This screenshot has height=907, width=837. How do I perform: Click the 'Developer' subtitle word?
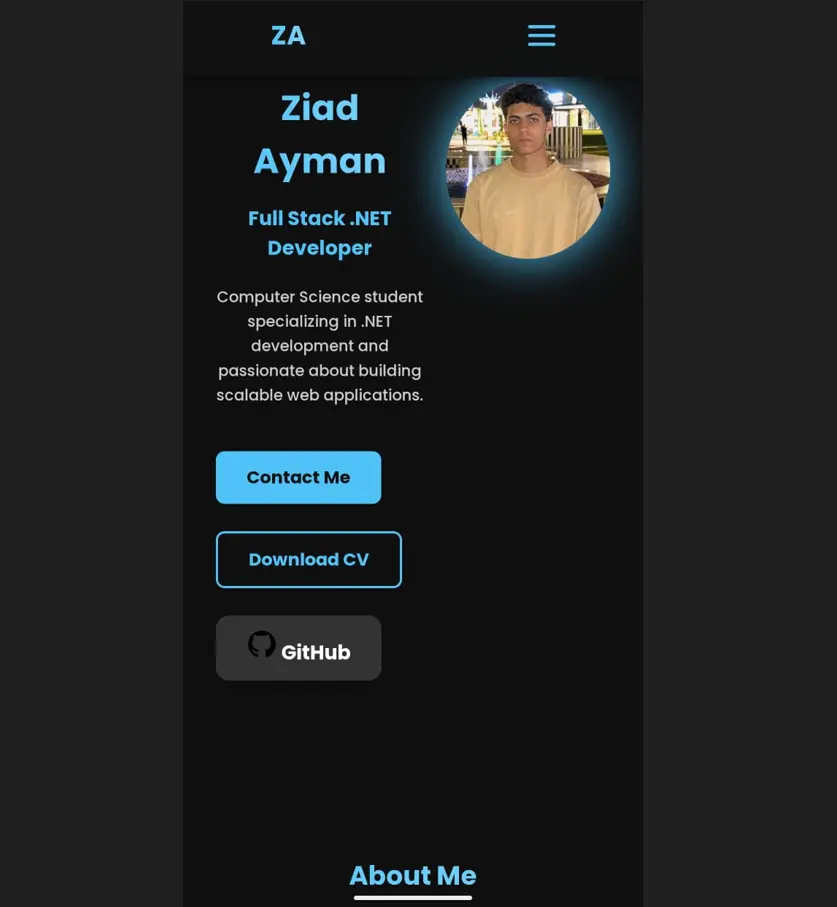(320, 248)
